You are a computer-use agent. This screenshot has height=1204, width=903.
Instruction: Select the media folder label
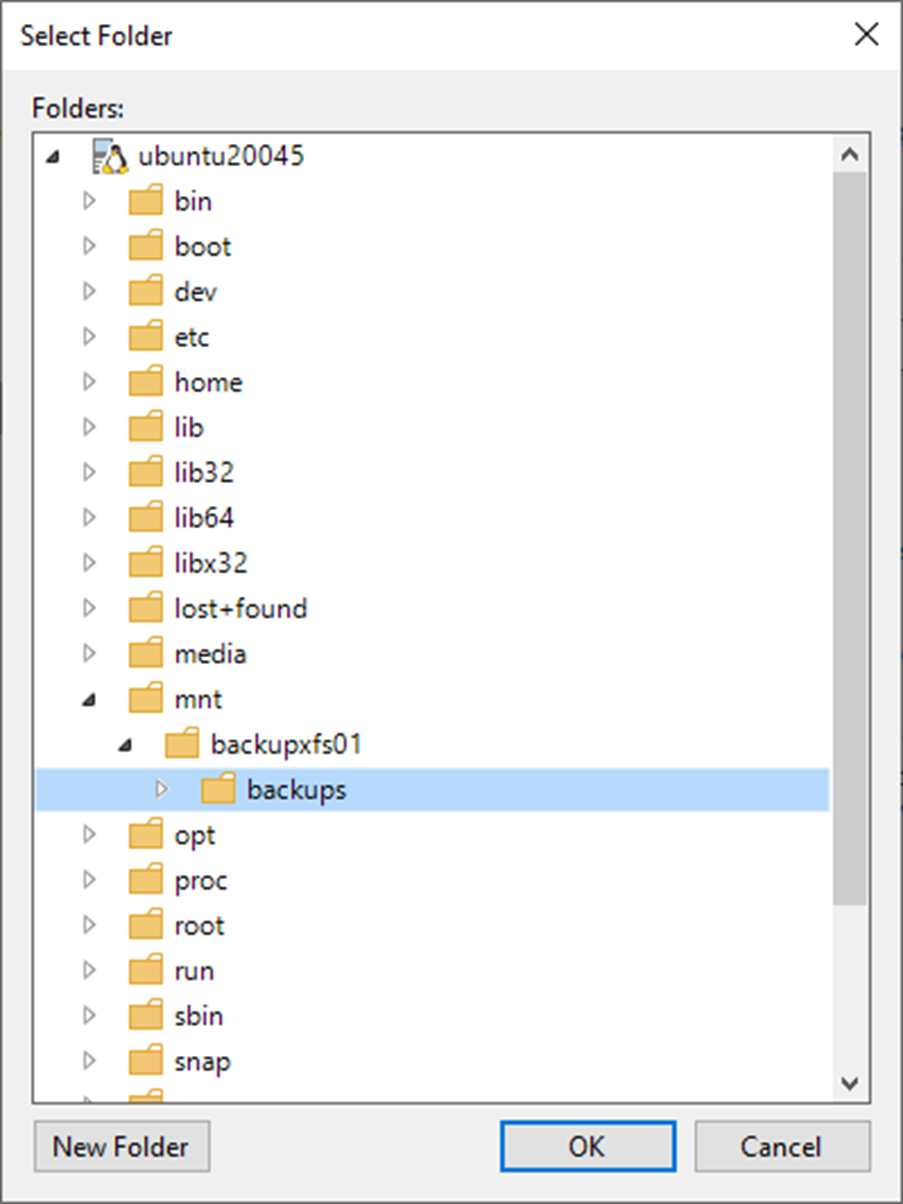click(210, 654)
